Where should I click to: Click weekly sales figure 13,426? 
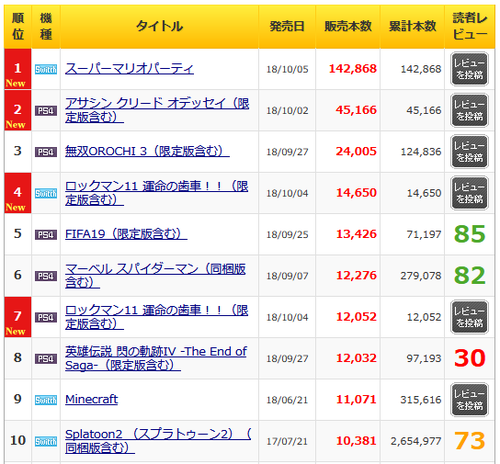point(356,234)
